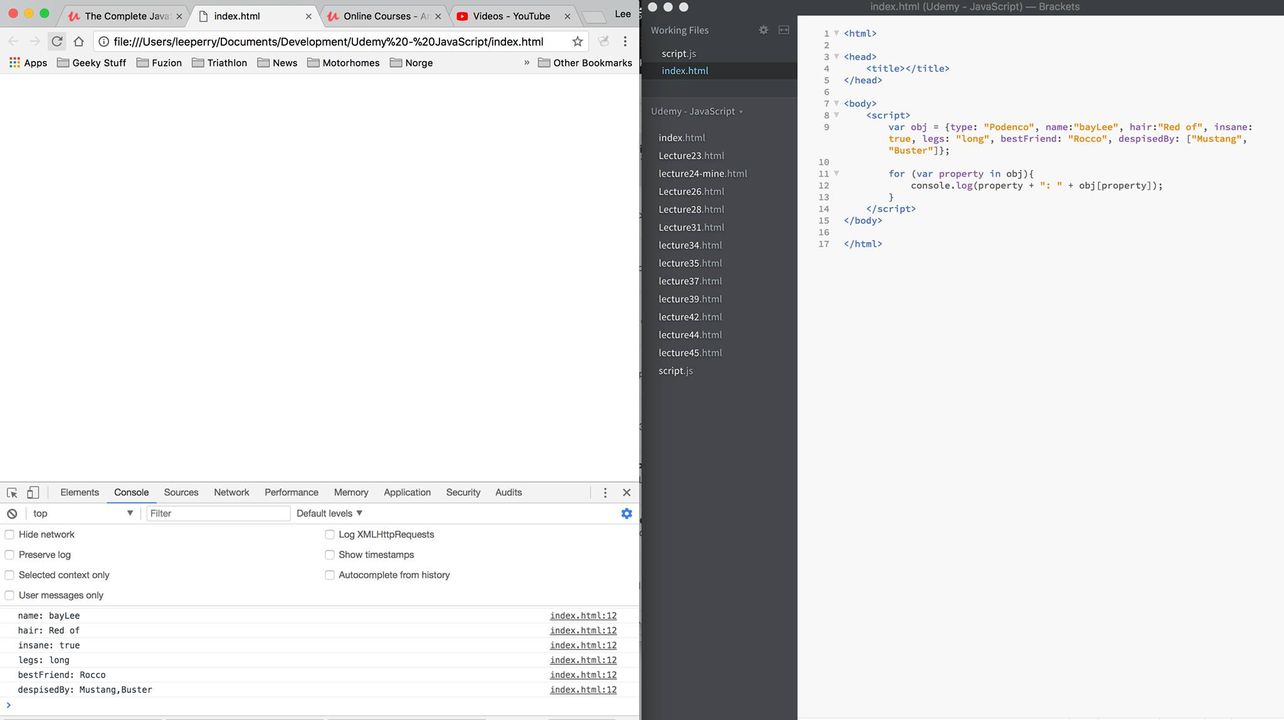The height and width of the screenshot is (720, 1284).
Task: Open Lecture26.html in the file tree
Action: point(691,192)
